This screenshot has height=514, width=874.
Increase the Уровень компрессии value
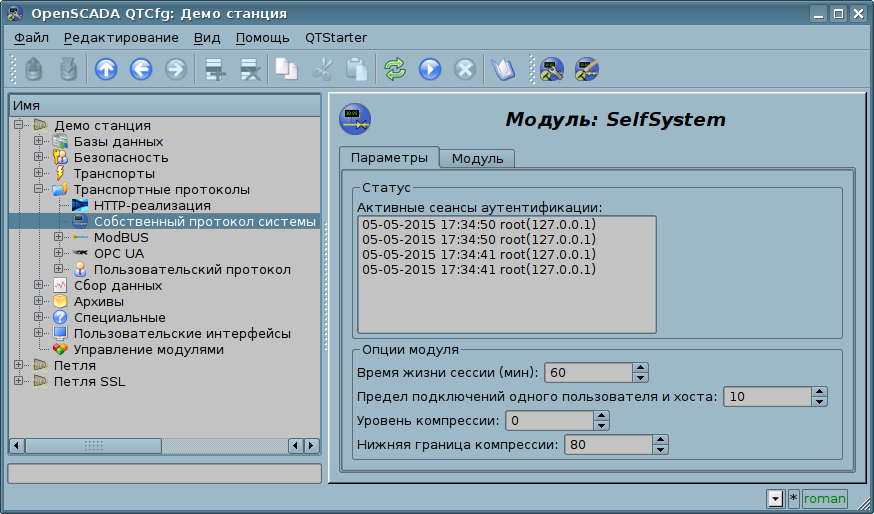[x=601, y=416]
